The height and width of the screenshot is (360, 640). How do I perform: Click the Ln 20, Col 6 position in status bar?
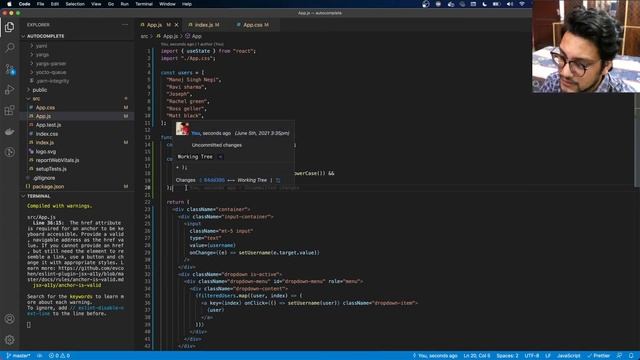(x=477, y=356)
